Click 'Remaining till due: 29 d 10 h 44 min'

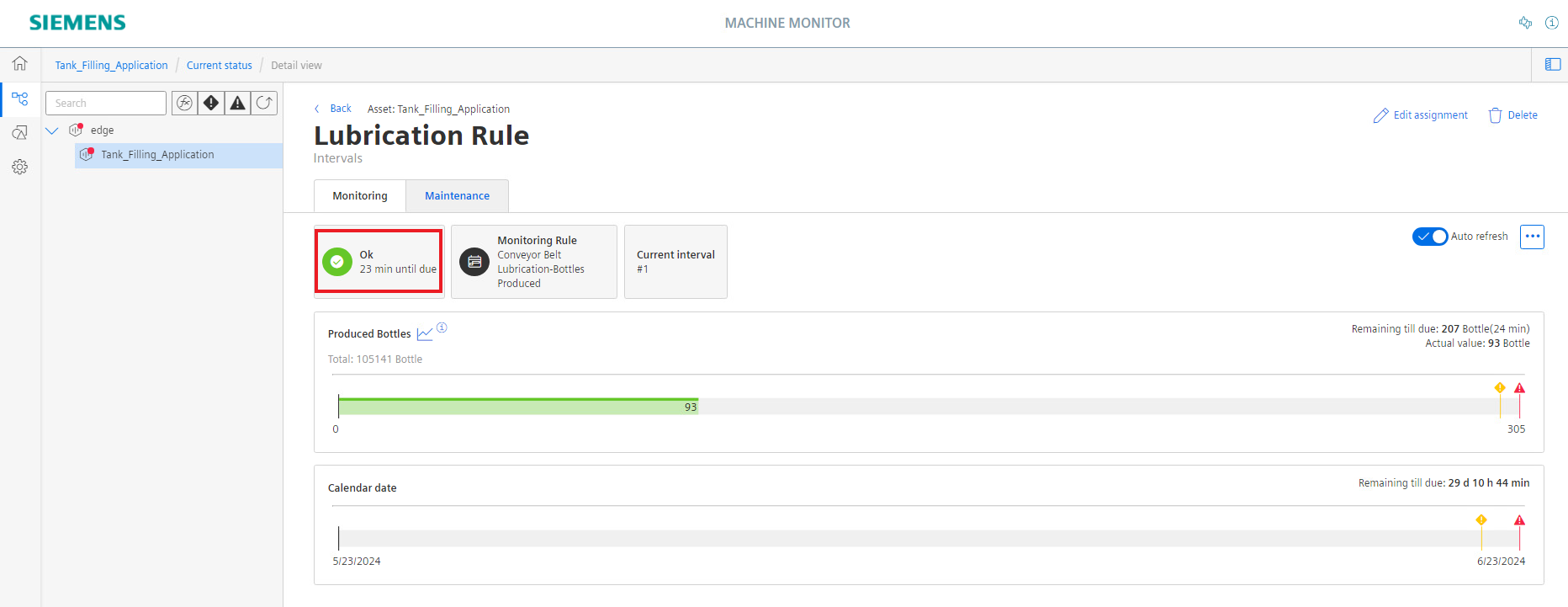pos(1444,483)
